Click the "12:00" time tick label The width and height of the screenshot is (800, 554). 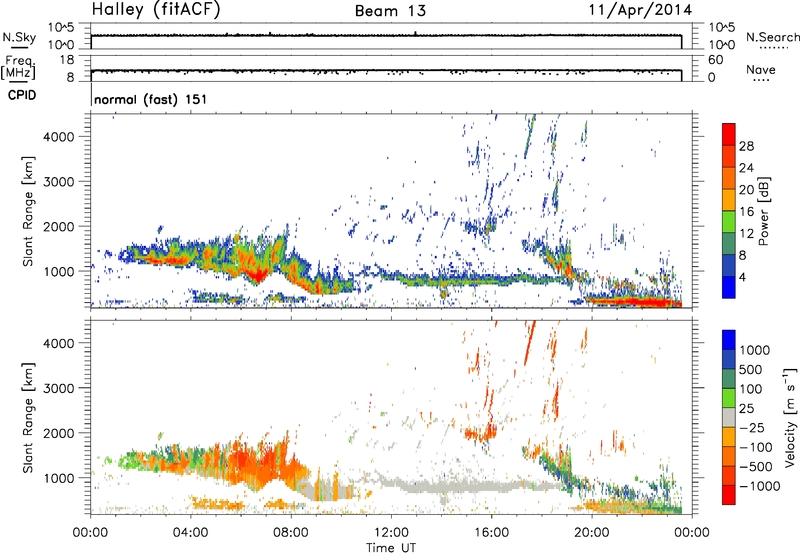coord(391,533)
